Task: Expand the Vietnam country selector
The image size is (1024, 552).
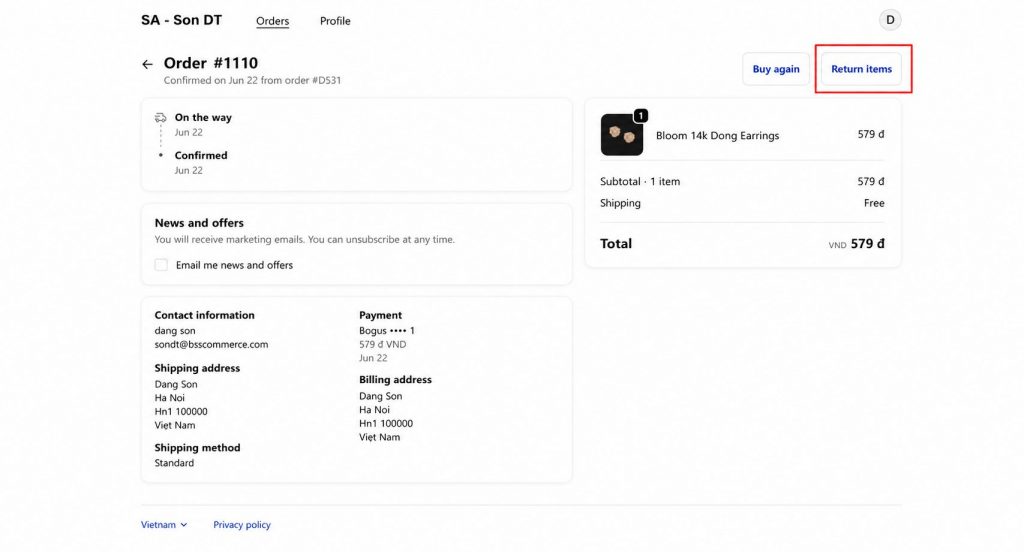Action: (x=164, y=525)
